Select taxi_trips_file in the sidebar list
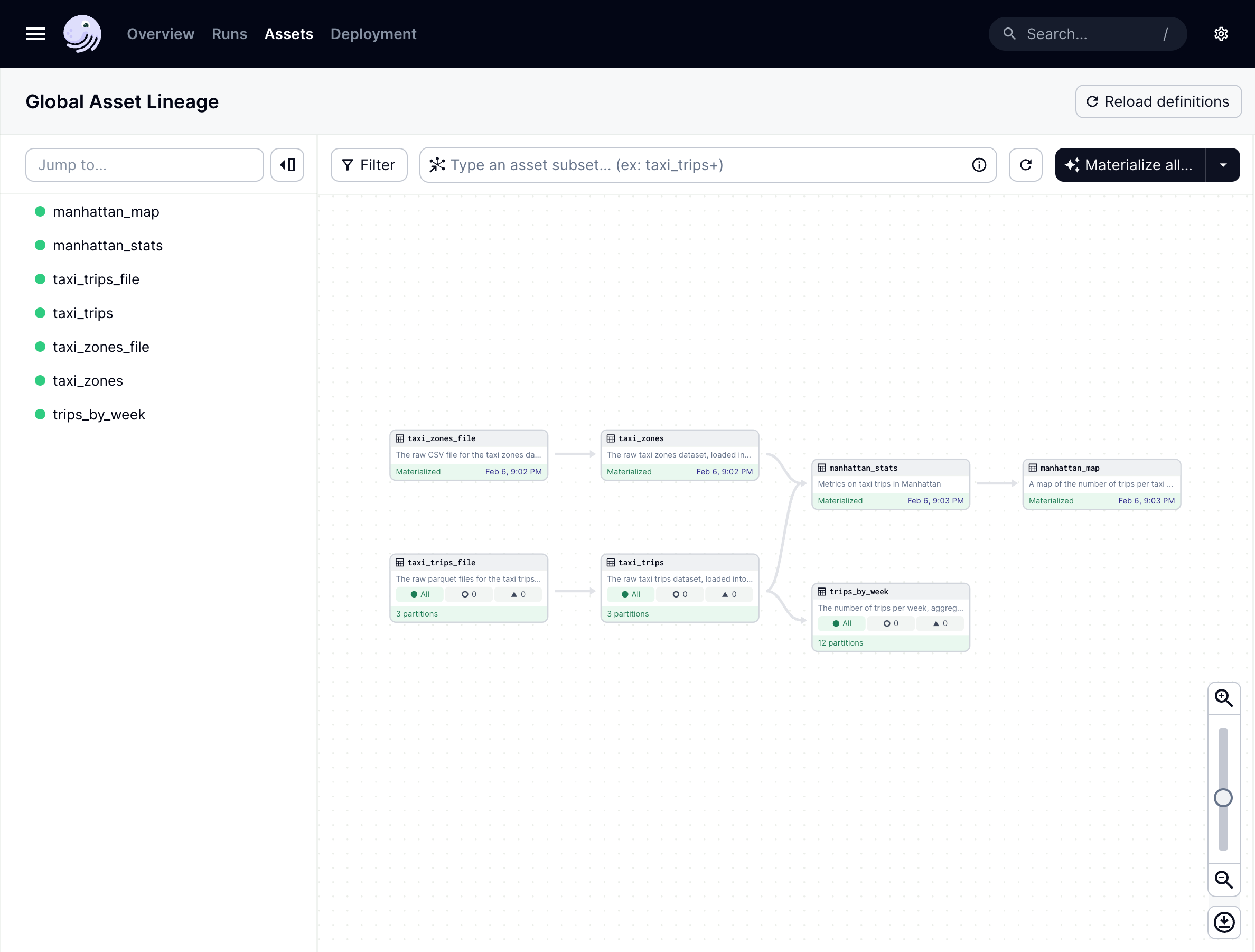 point(96,279)
